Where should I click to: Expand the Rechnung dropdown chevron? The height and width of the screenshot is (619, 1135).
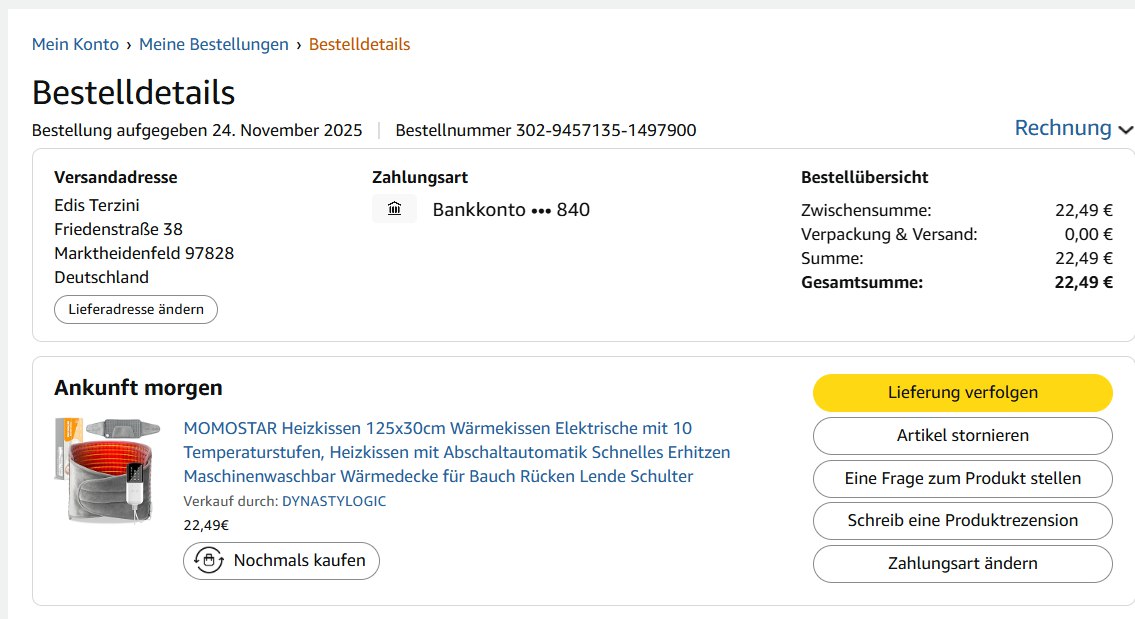coord(1126,130)
